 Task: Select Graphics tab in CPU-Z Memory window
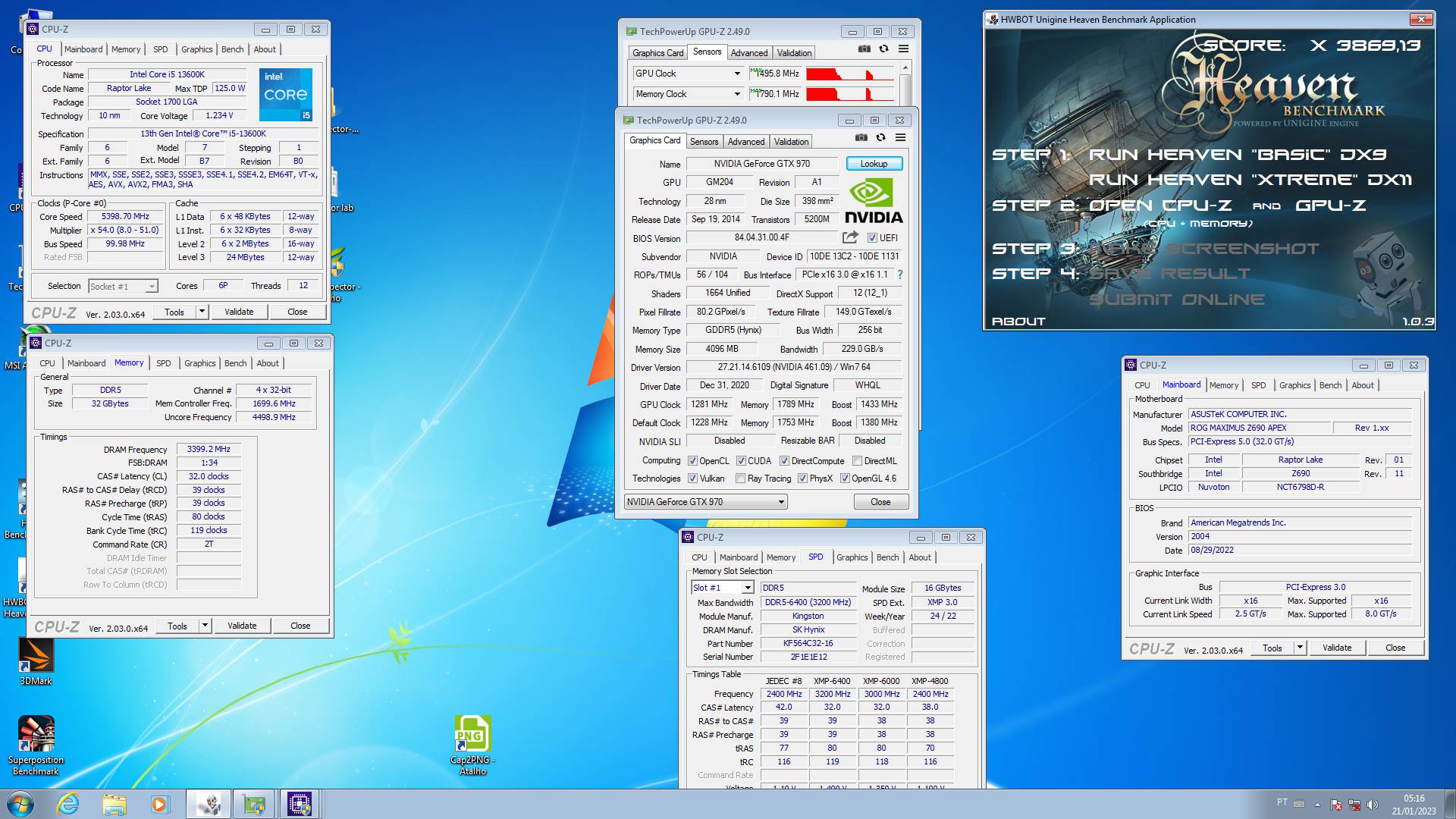point(199,363)
